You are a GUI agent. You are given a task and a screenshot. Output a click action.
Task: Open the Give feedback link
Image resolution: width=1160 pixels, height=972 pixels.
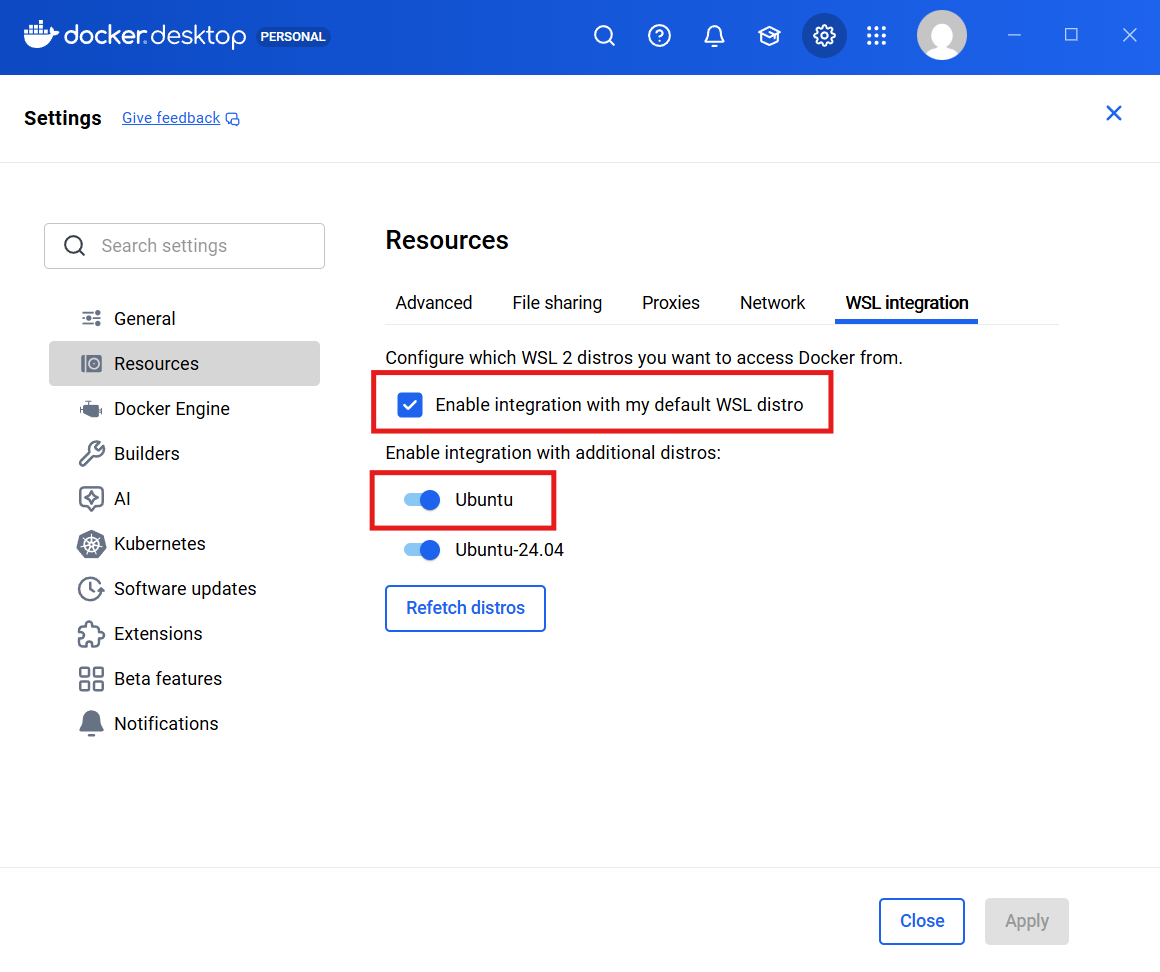pyautogui.click(x=171, y=118)
